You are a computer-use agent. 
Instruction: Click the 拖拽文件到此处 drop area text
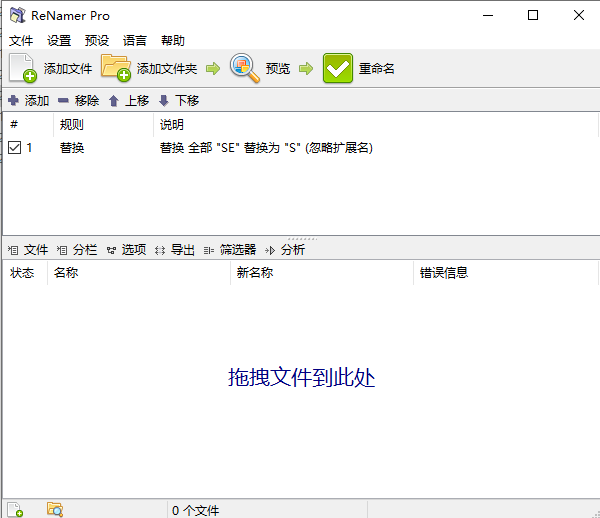[302, 378]
